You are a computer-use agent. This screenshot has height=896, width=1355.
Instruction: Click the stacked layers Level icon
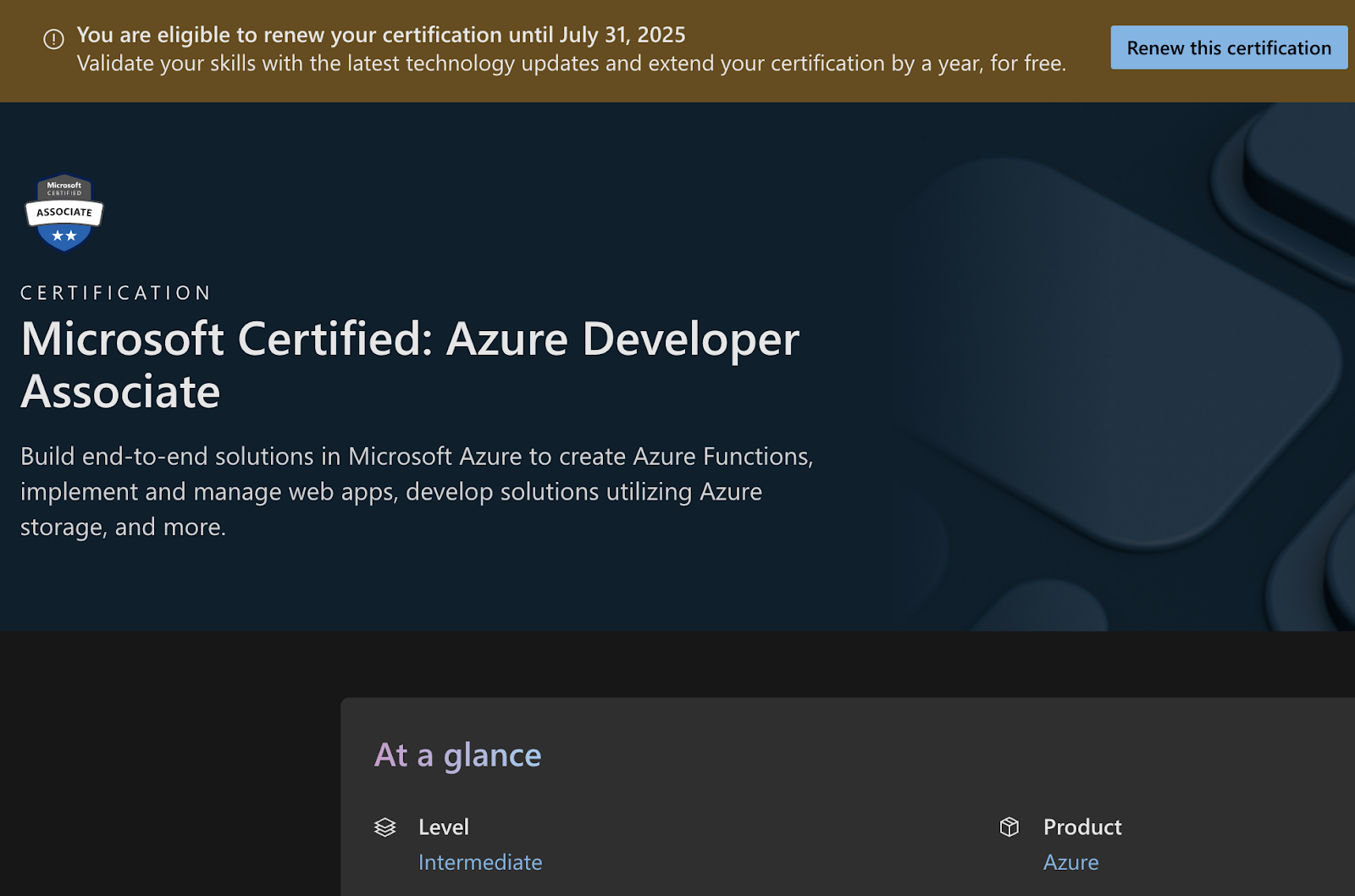click(385, 827)
